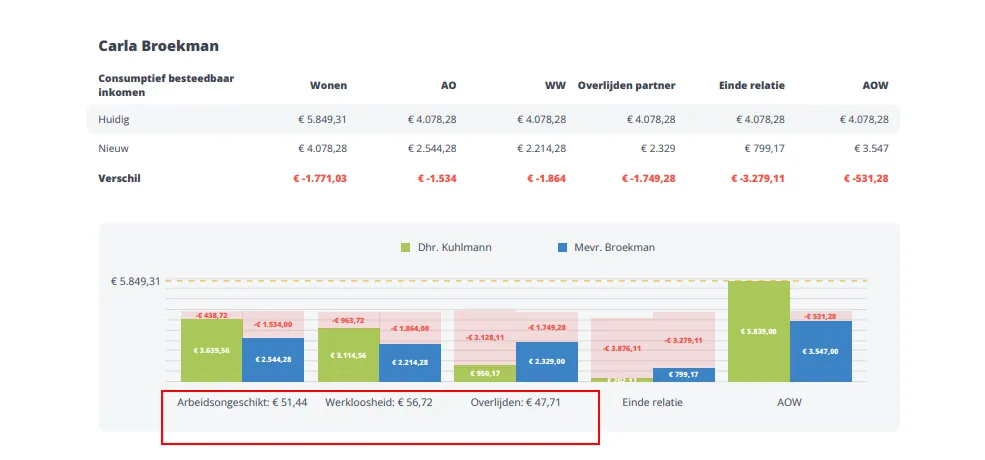Click the red shortfall label -€ 3.876,11
Viewport: 985px width, 460px height.
point(622,348)
